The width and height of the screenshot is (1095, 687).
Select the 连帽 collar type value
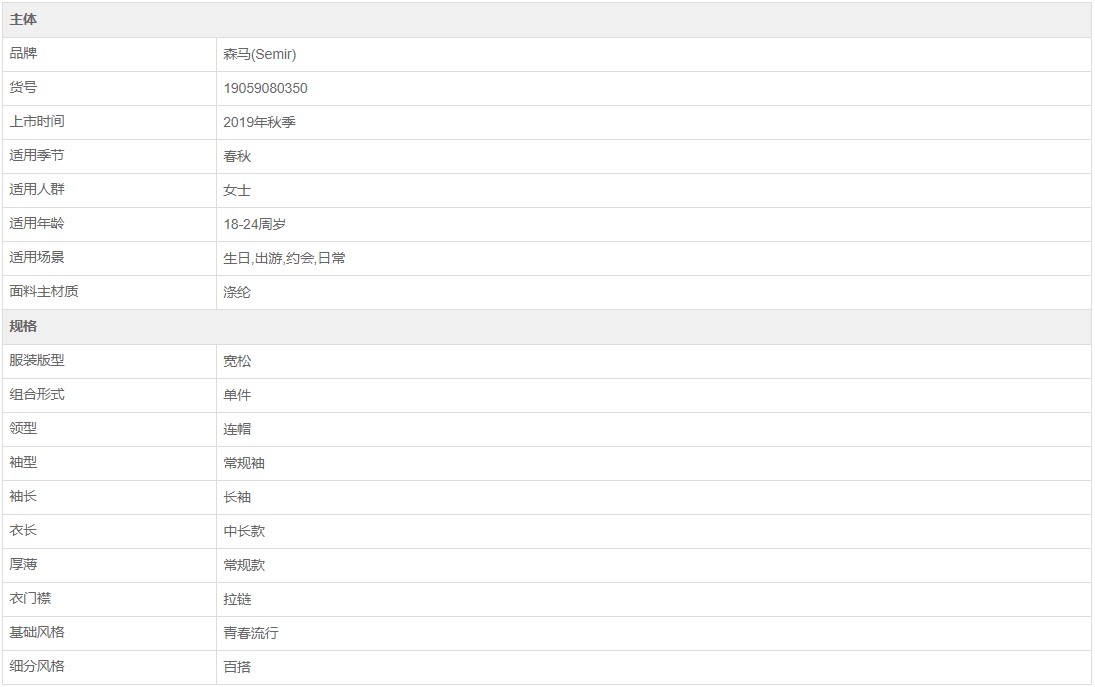click(x=237, y=429)
